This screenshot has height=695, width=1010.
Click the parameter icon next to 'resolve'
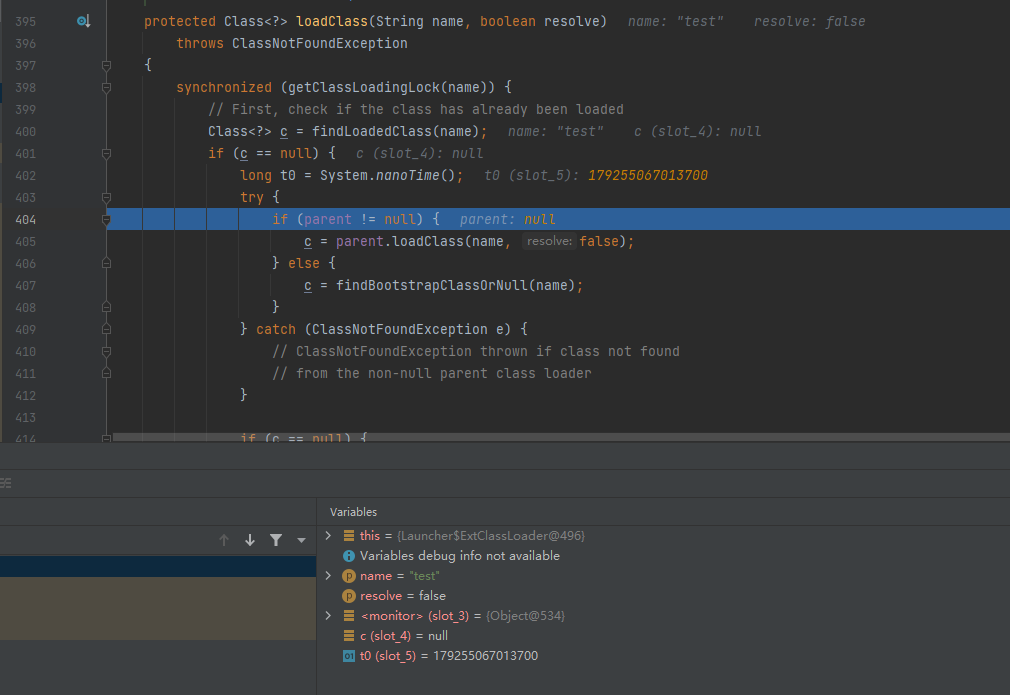[x=348, y=596]
